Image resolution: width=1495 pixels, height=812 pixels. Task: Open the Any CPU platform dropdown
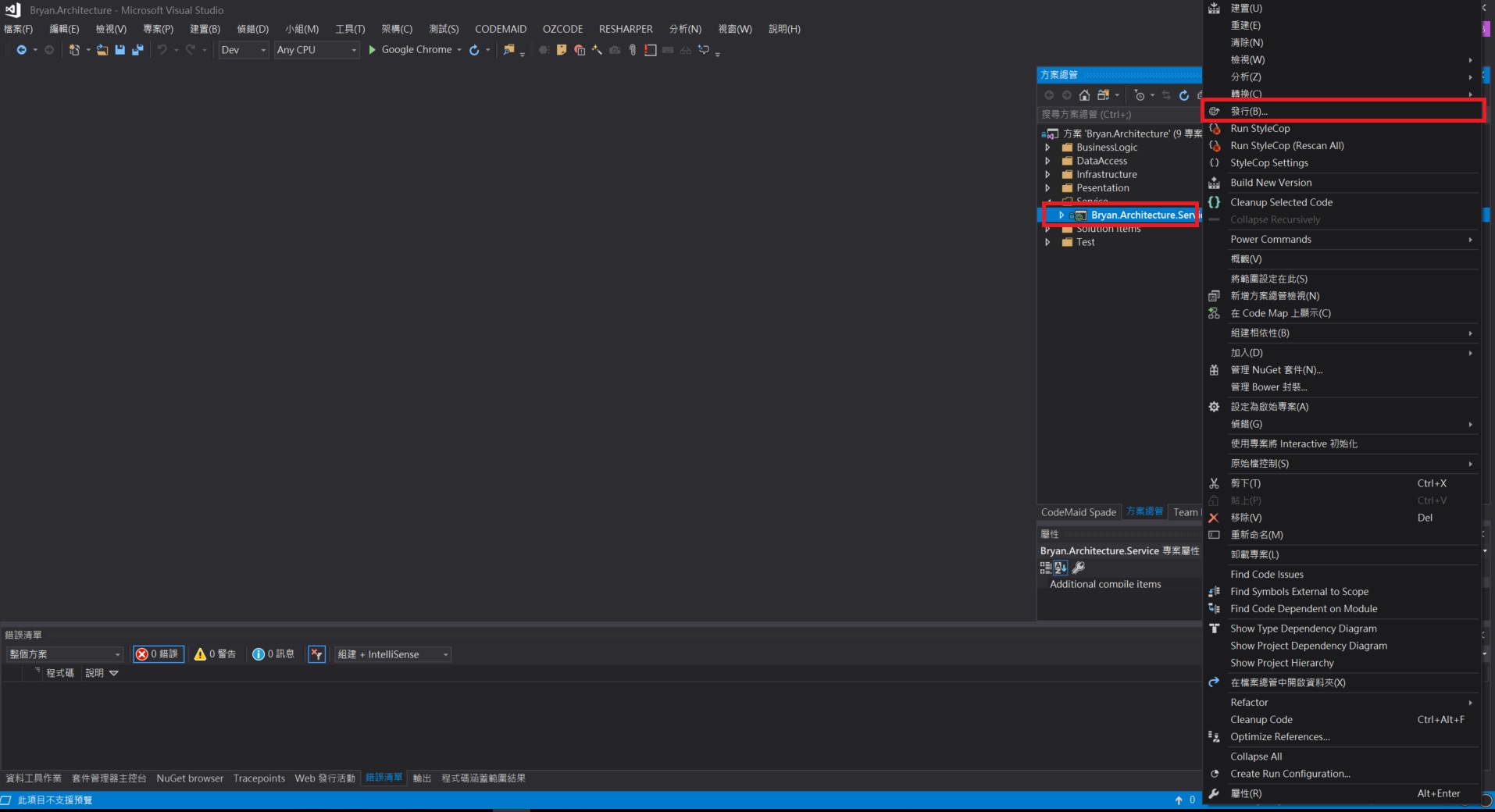316,50
